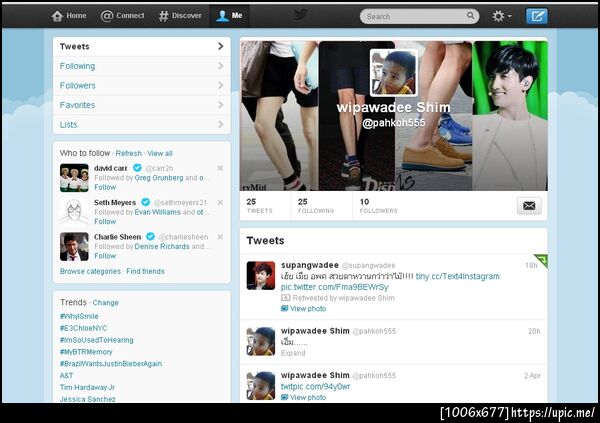Viewport: 600px width, 423px height.
Task: Go to the Home tab
Action: pos(69,16)
